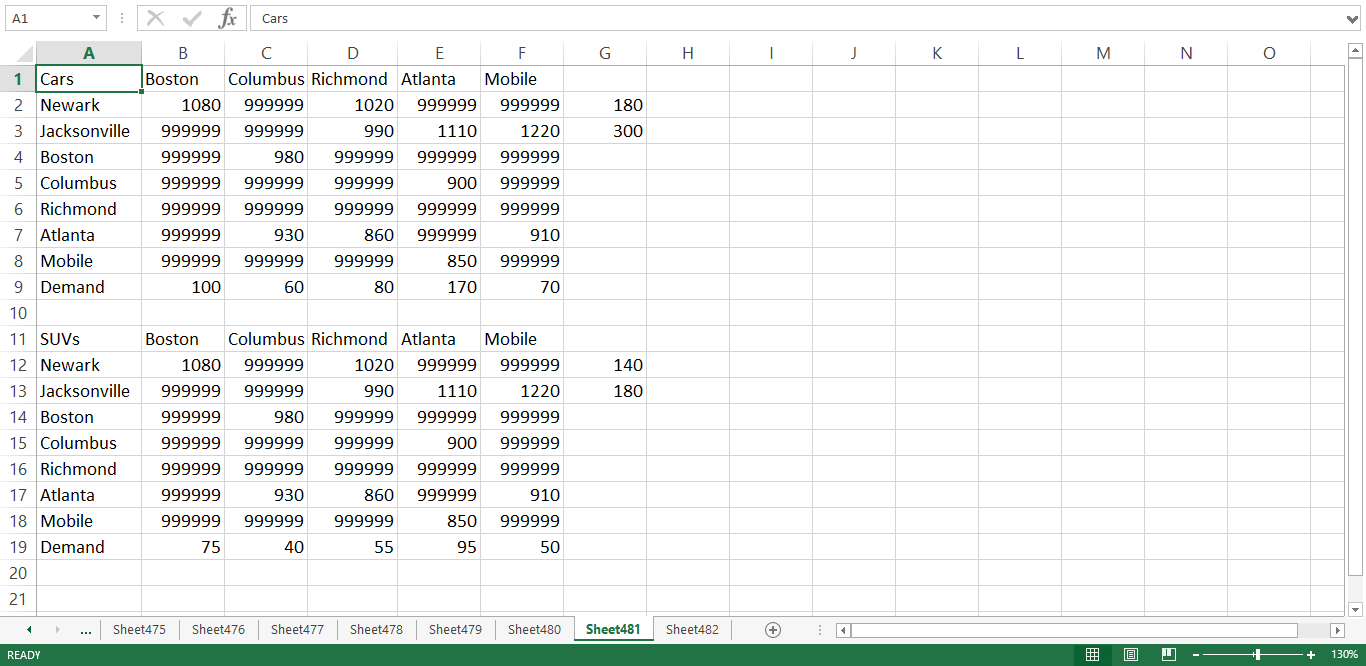Open the Name Box dropdown
This screenshot has height=666, width=1366.
coord(97,17)
